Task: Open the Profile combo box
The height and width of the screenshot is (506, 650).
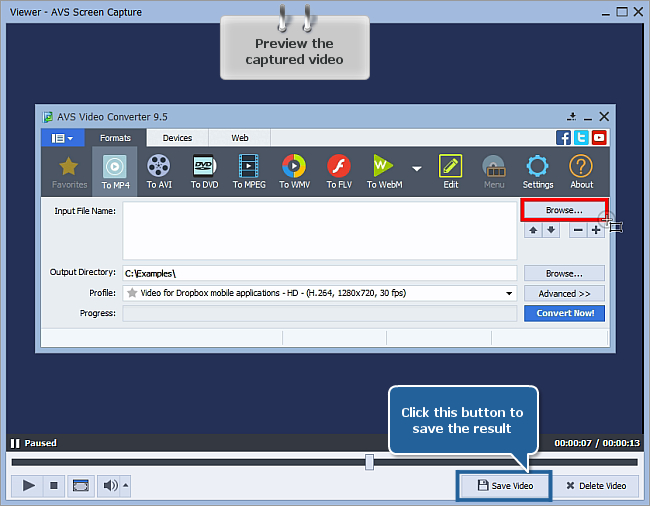Action: point(320,293)
